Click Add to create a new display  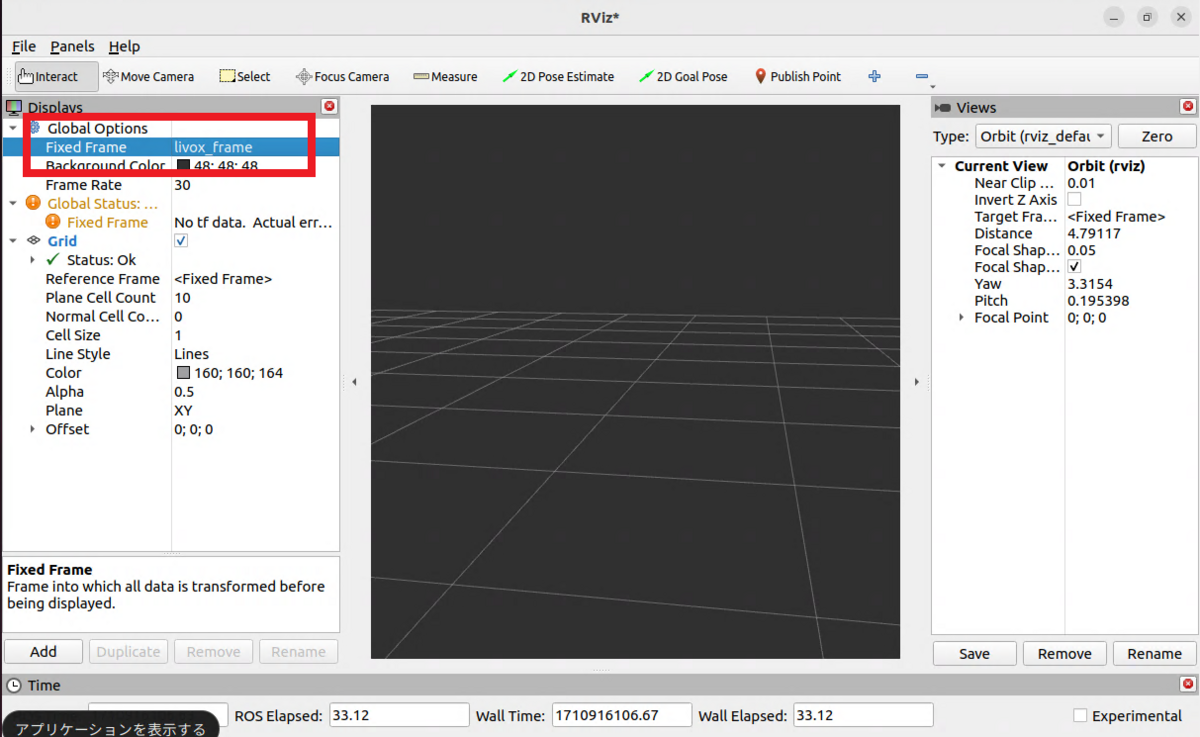pos(43,651)
